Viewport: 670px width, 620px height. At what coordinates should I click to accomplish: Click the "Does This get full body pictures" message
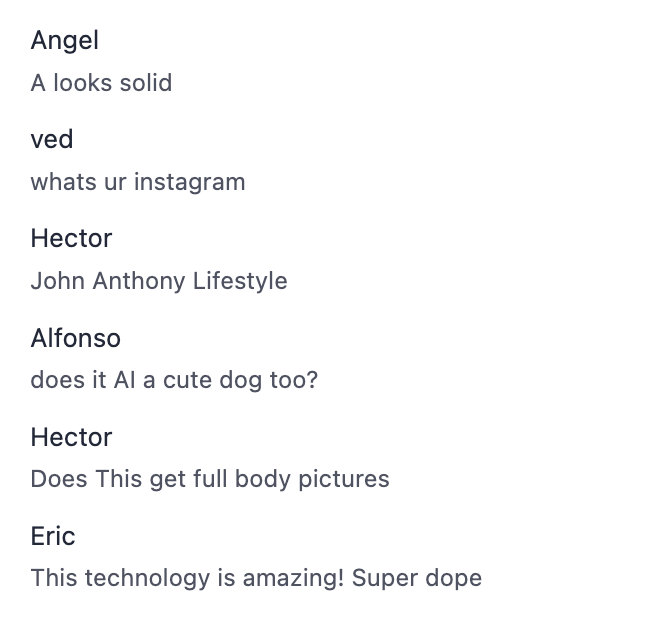click(x=210, y=479)
